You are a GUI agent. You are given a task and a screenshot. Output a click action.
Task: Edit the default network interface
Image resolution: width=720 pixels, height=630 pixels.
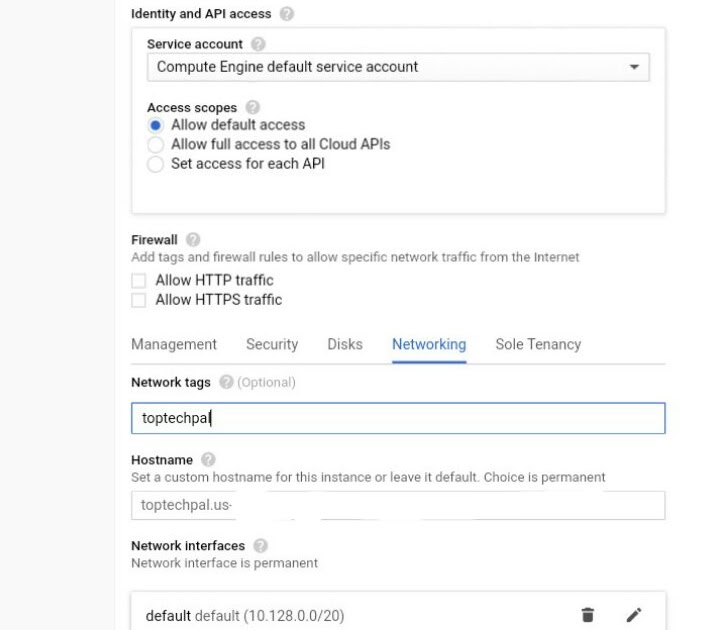tap(633, 615)
